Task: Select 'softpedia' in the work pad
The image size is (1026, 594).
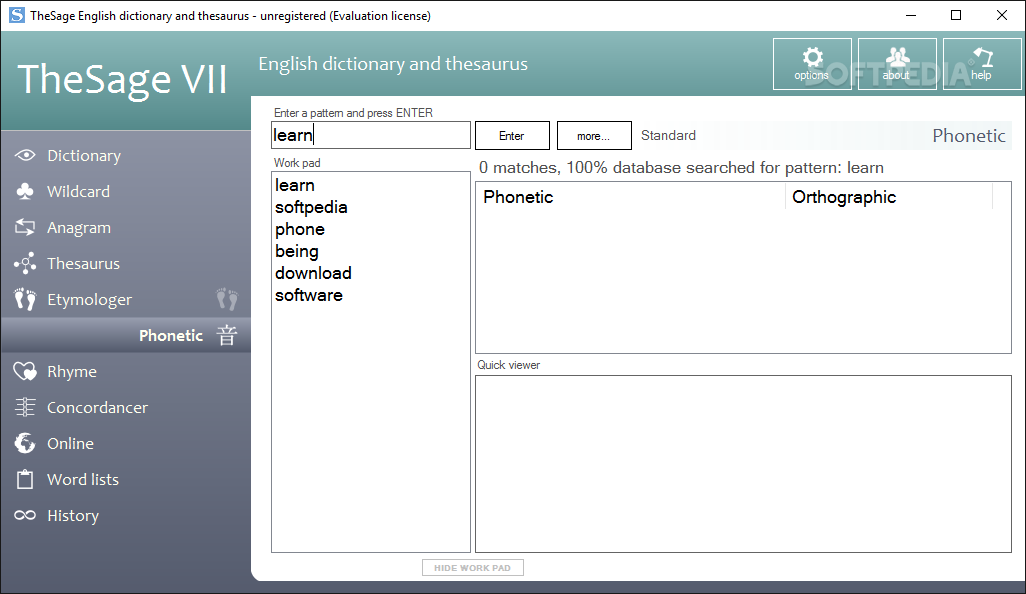Action: click(311, 207)
